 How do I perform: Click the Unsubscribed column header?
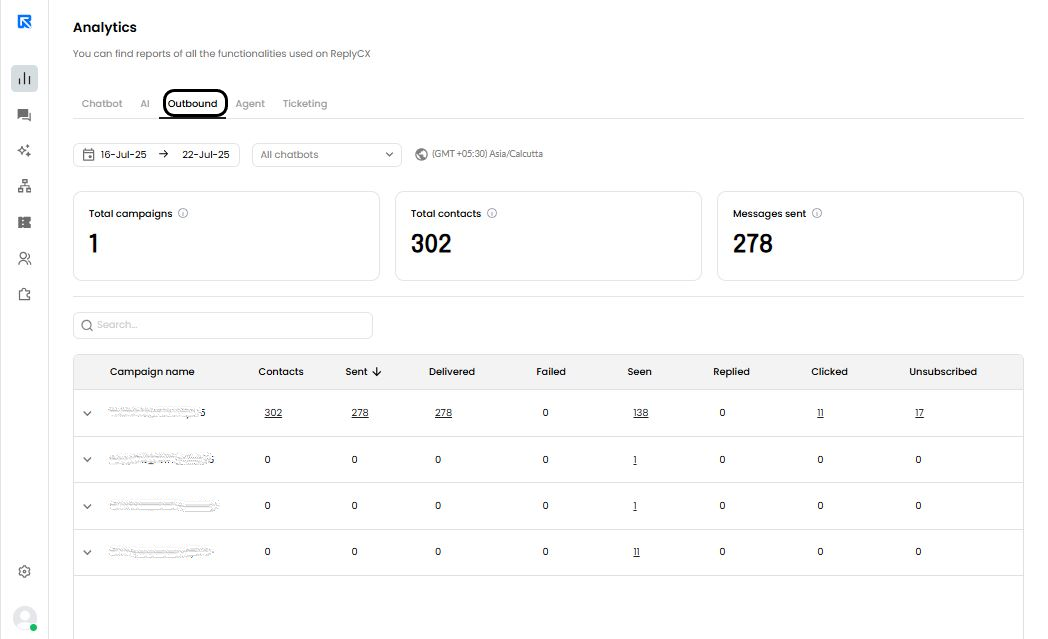coord(942,372)
